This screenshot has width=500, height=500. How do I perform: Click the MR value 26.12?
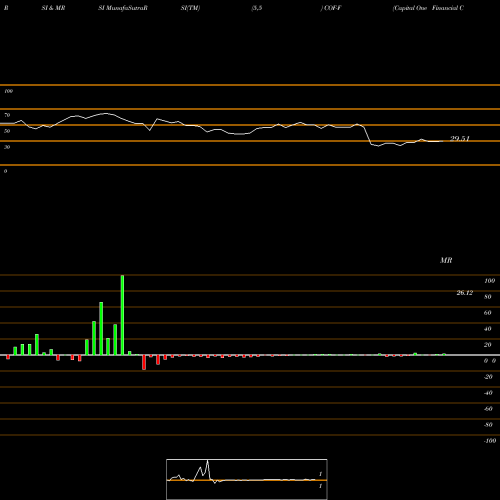point(465,293)
